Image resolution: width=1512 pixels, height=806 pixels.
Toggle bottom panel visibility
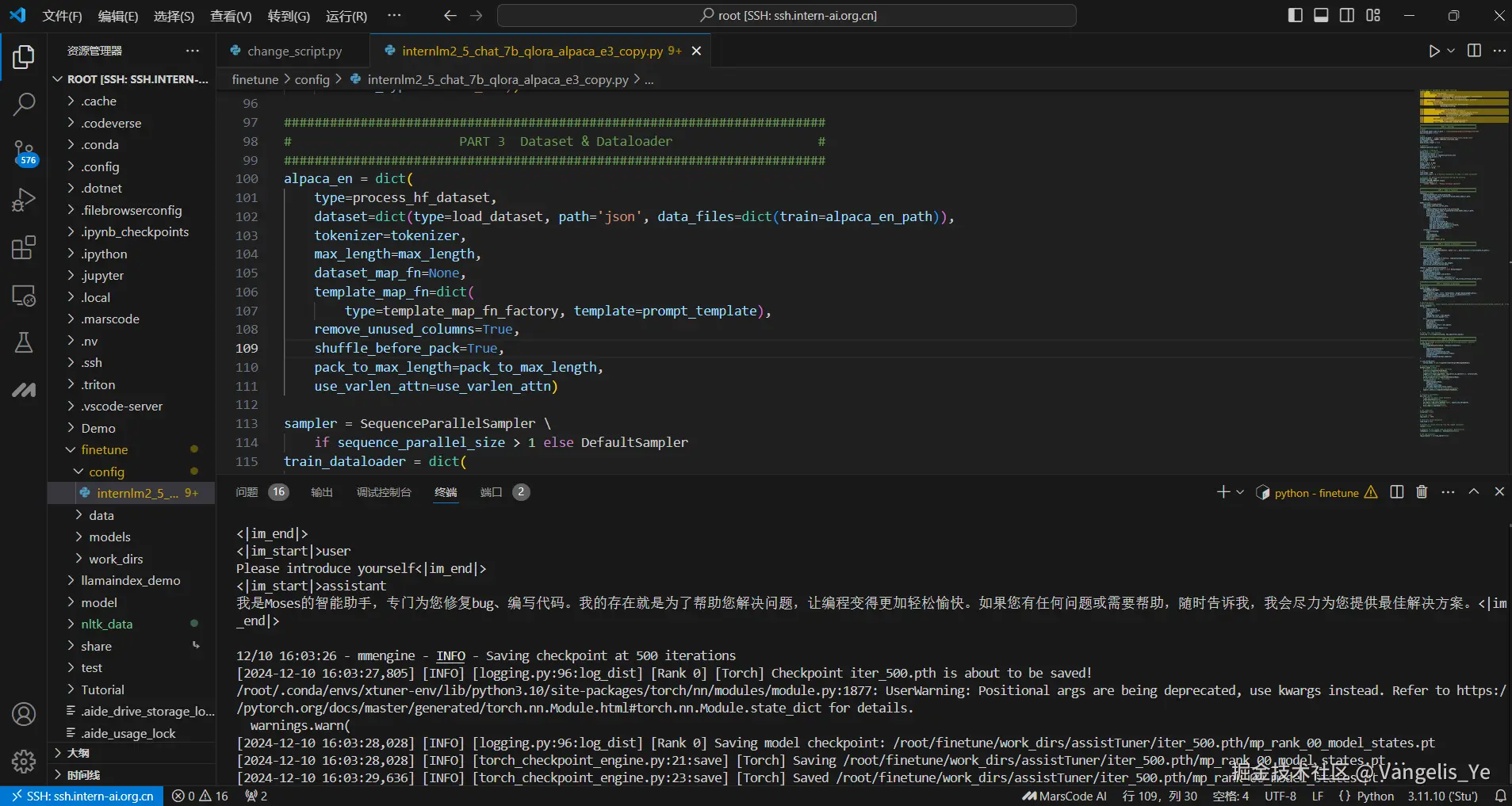point(1321,16)
